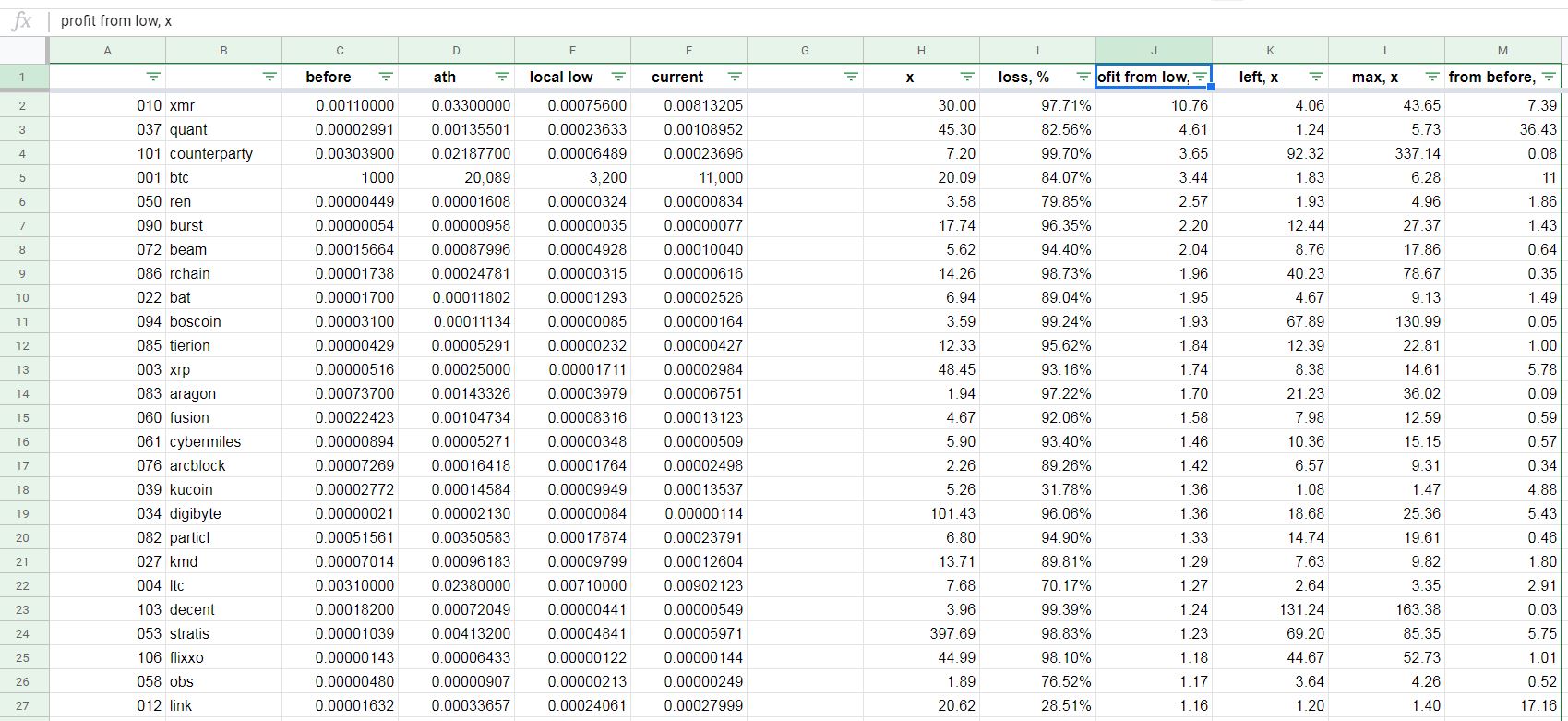Viewport: 1568px width, 721px height.
Task: Click the 'local low' header cell
Action: click(x=572, y=77)
